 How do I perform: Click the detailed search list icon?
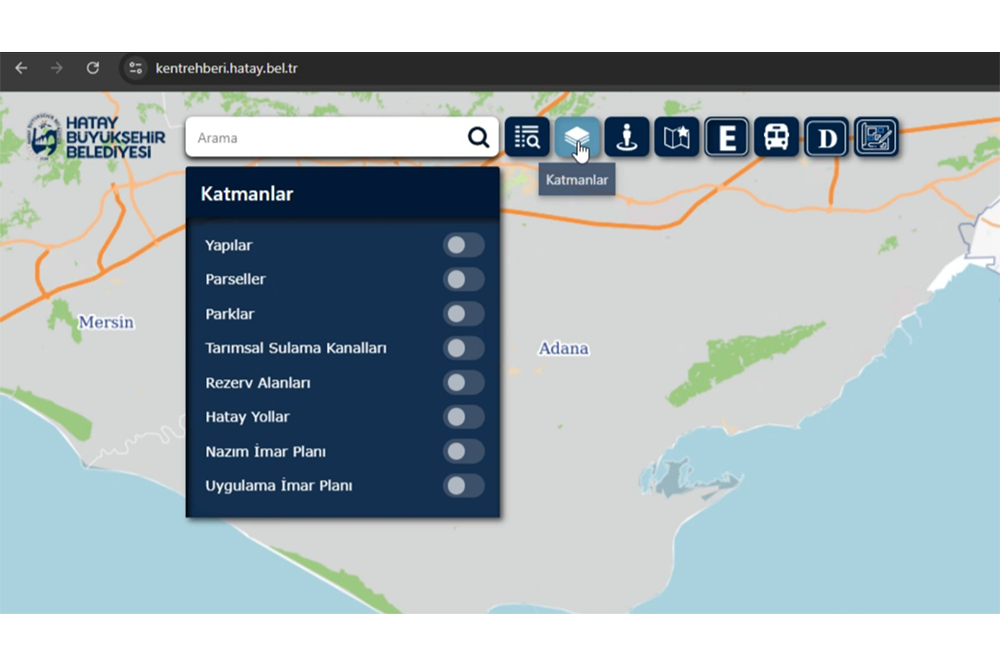(527, 137)
